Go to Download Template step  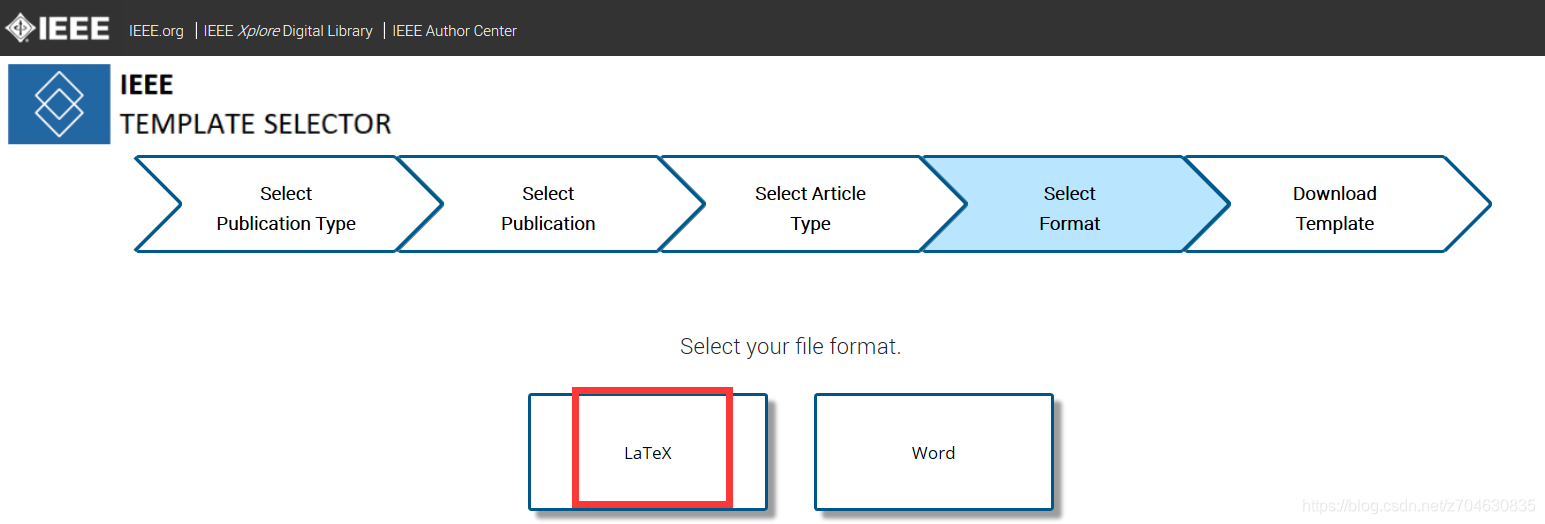click(1335, 204)
